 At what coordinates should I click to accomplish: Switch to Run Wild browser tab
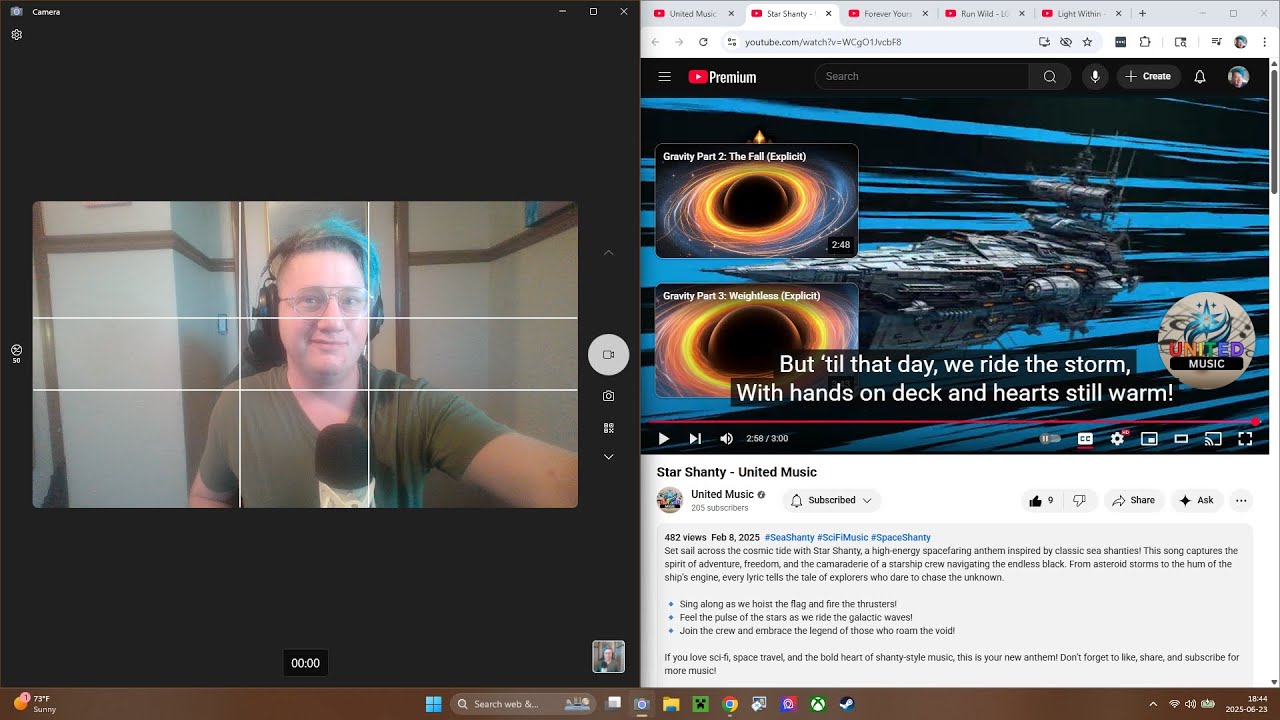click(984, 14)
